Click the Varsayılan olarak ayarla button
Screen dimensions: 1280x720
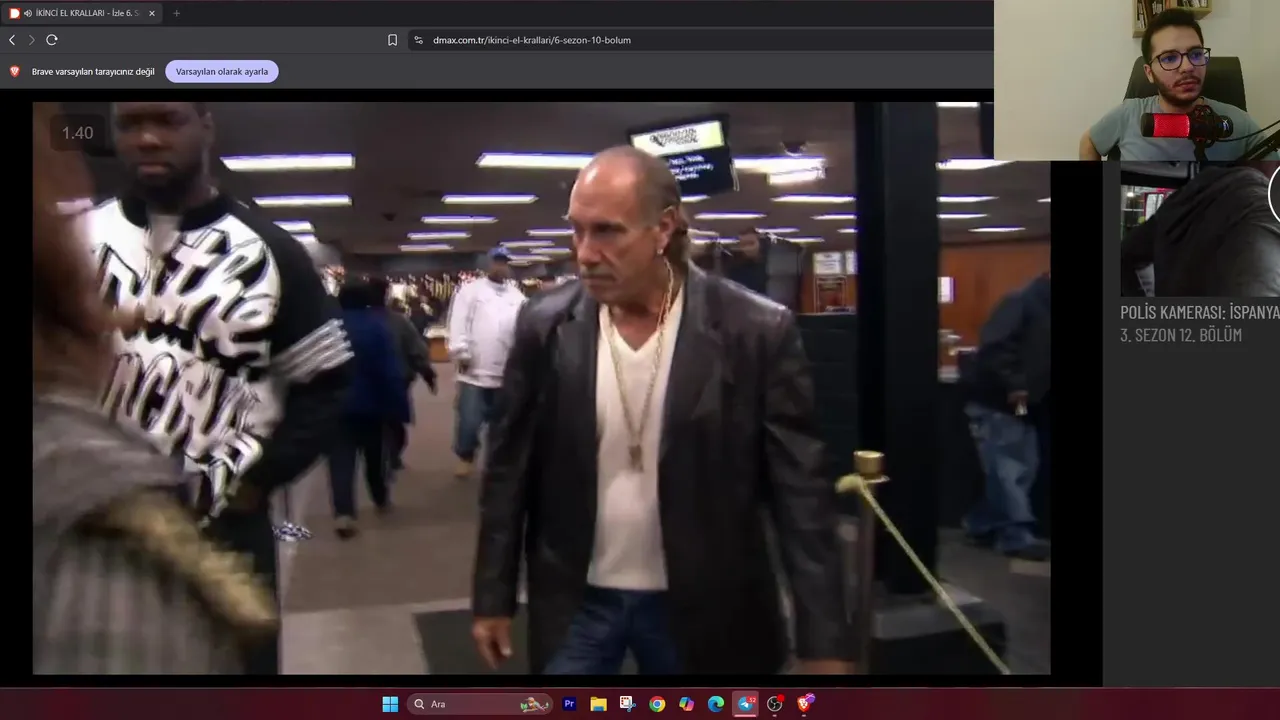(222, 71)
